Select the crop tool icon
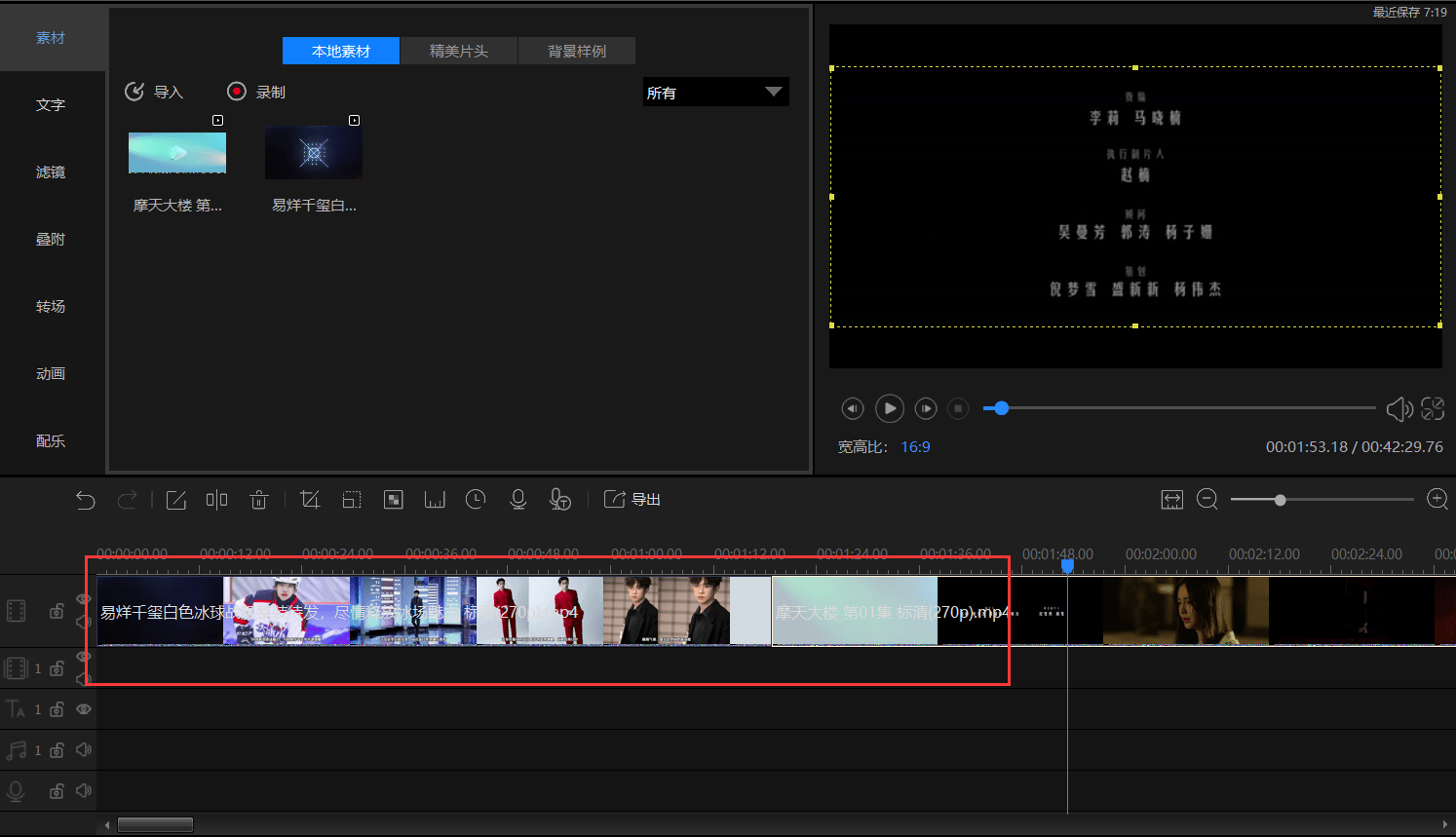 click(310, 500)
